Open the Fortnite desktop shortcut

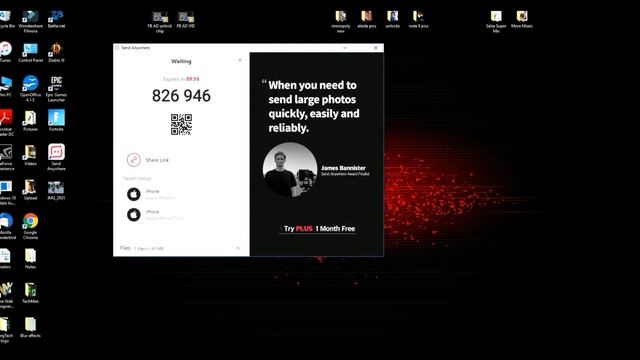point(56,121)
